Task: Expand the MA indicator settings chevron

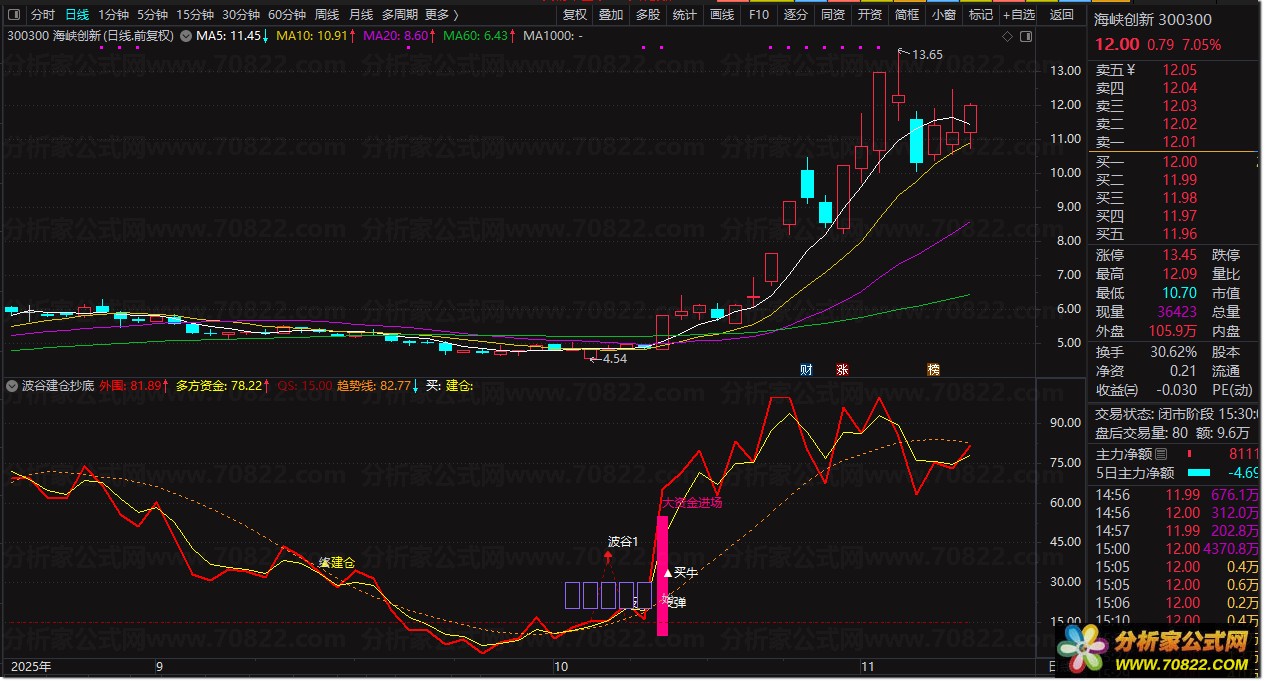Action: 185,36
